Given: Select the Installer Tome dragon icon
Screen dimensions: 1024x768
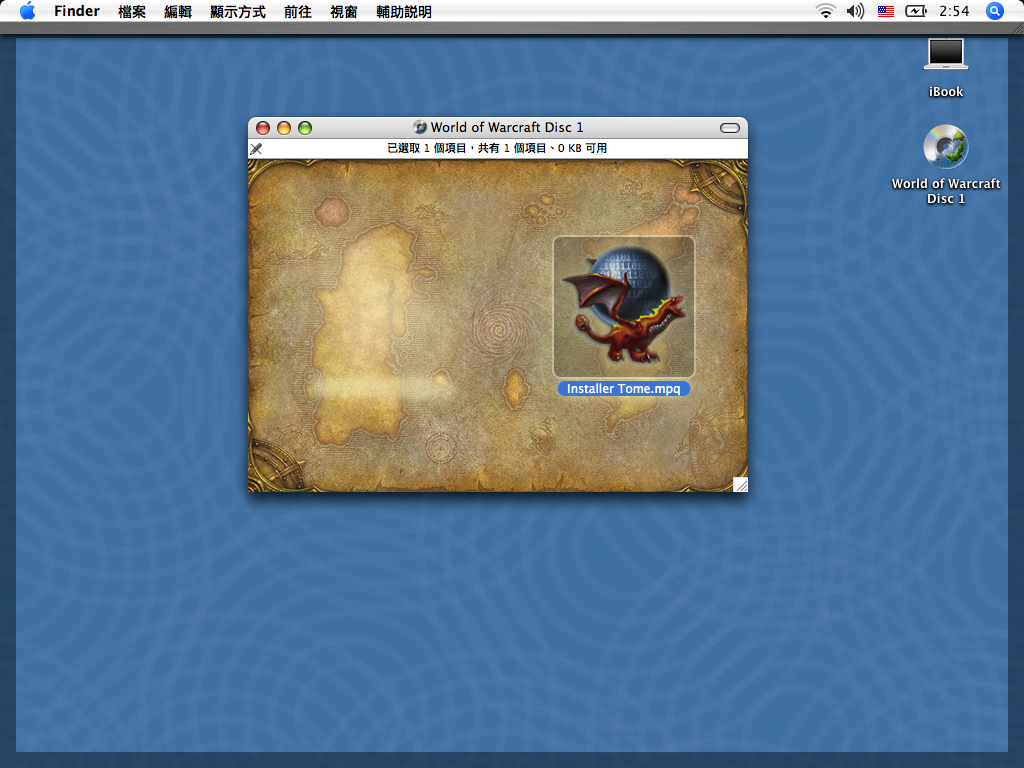Looking at the screenshot, I should click(624, 306).
